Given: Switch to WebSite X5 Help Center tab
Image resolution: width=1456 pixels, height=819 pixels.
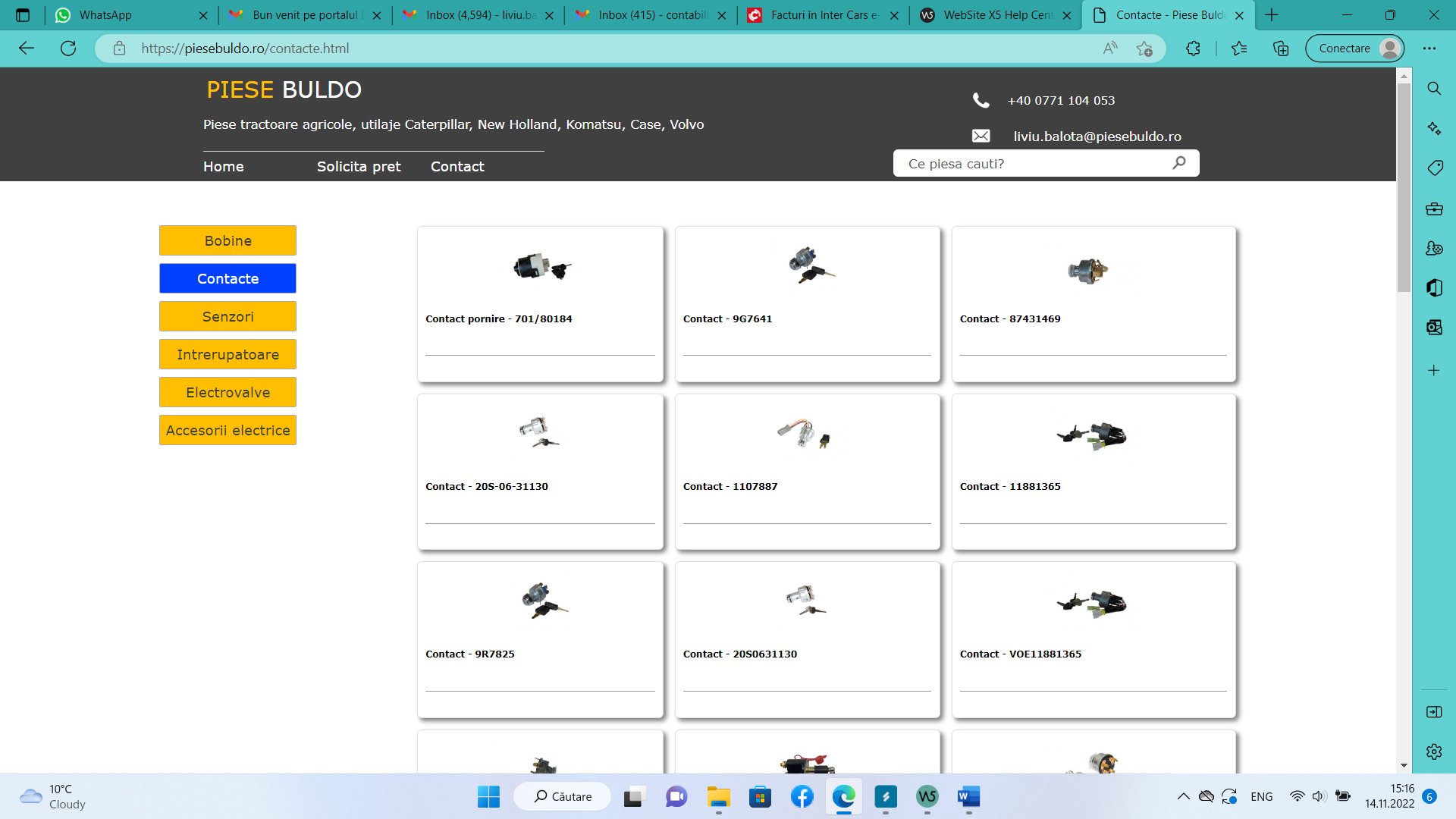Looking at the screenshot, I should pyautogui.click(x=996, y=15).
